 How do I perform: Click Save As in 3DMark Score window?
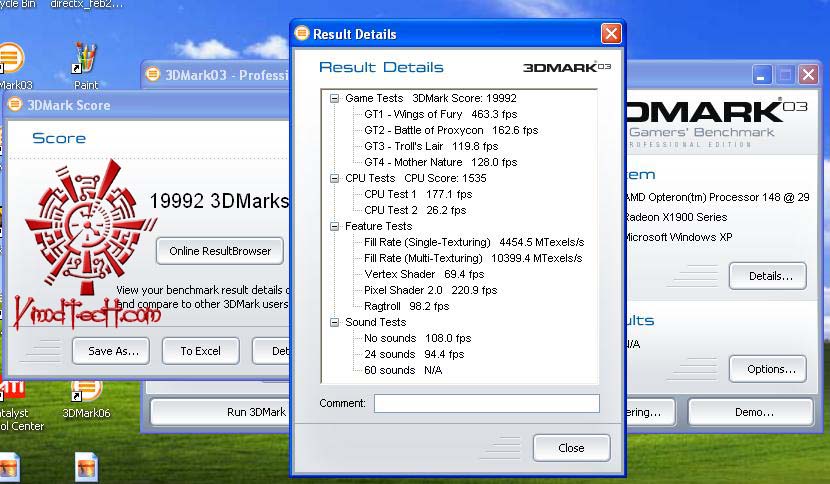111,351
